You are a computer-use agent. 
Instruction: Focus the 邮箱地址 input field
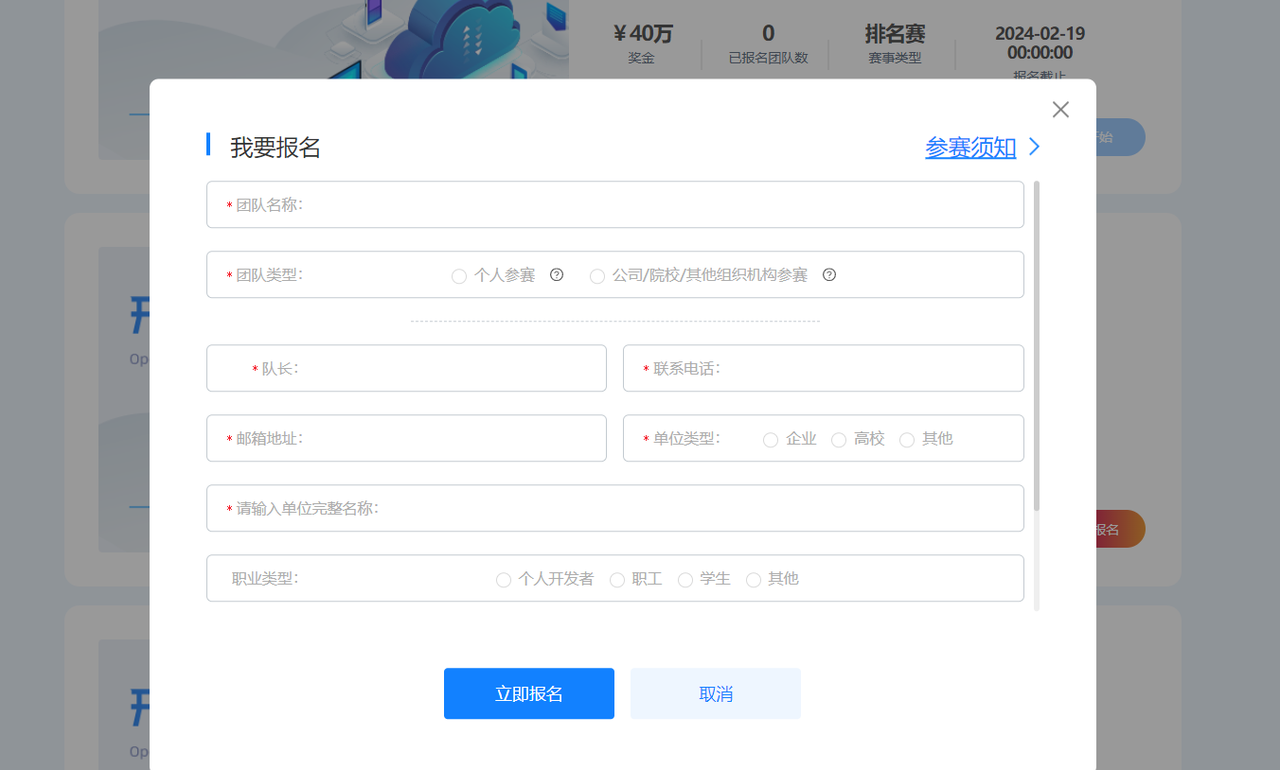pyautogui.click(x=406, y=439)
